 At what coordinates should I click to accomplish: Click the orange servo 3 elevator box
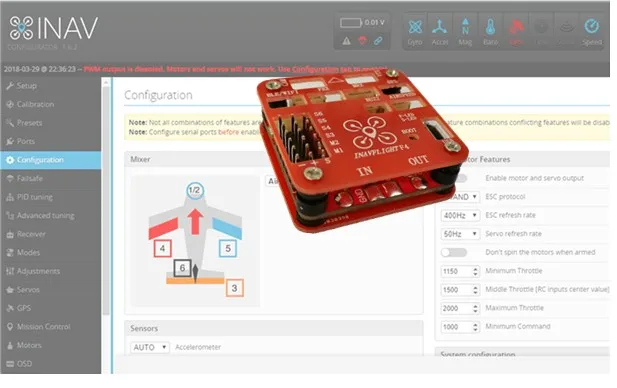tap(235, 288)
